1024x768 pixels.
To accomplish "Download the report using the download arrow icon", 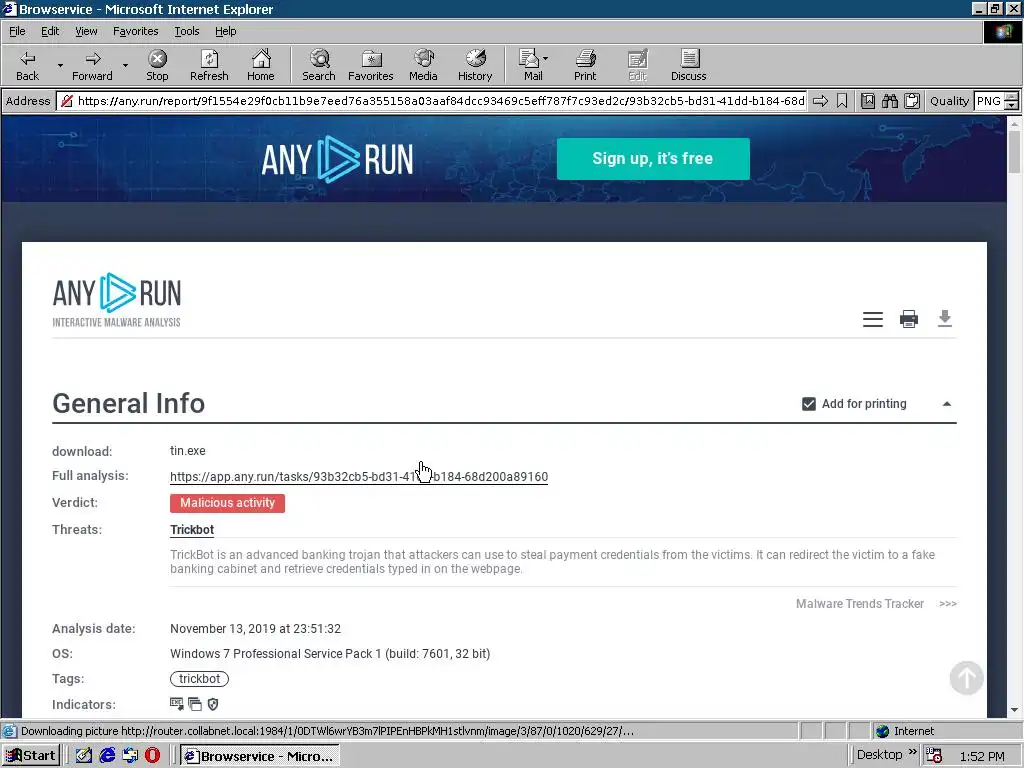I will click(x=944, y=318).
